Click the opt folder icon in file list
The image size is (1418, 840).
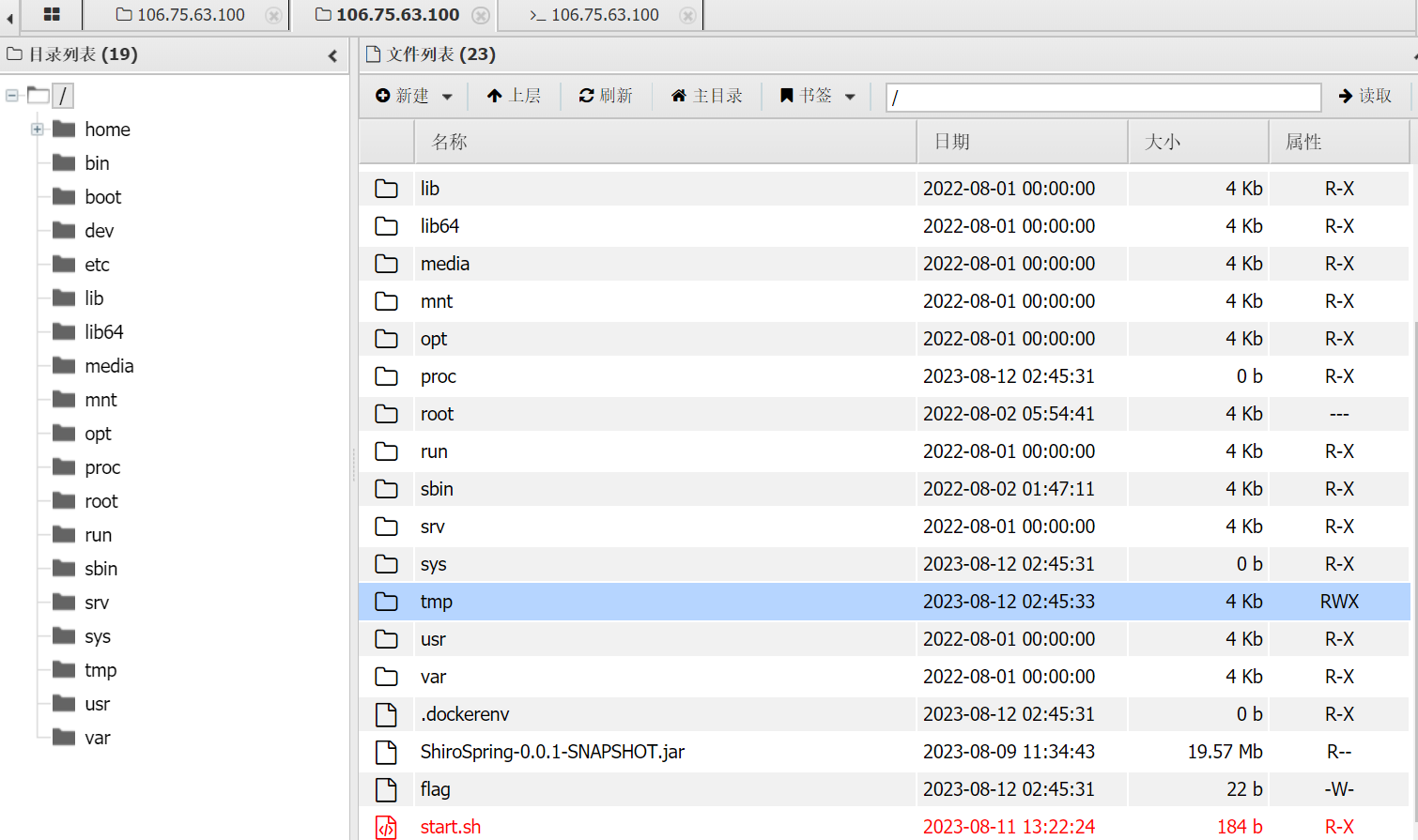386,339
